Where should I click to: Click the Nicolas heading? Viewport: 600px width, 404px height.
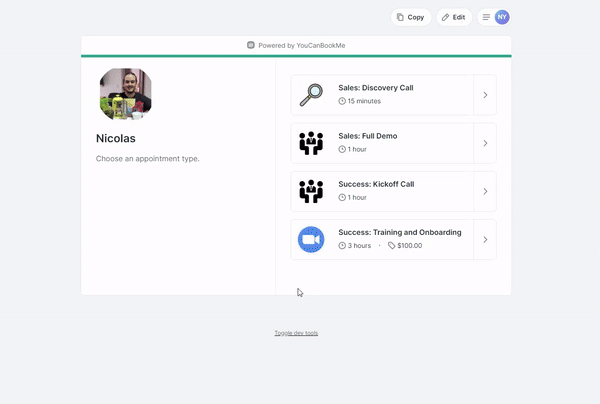click(x=116, y=138)
